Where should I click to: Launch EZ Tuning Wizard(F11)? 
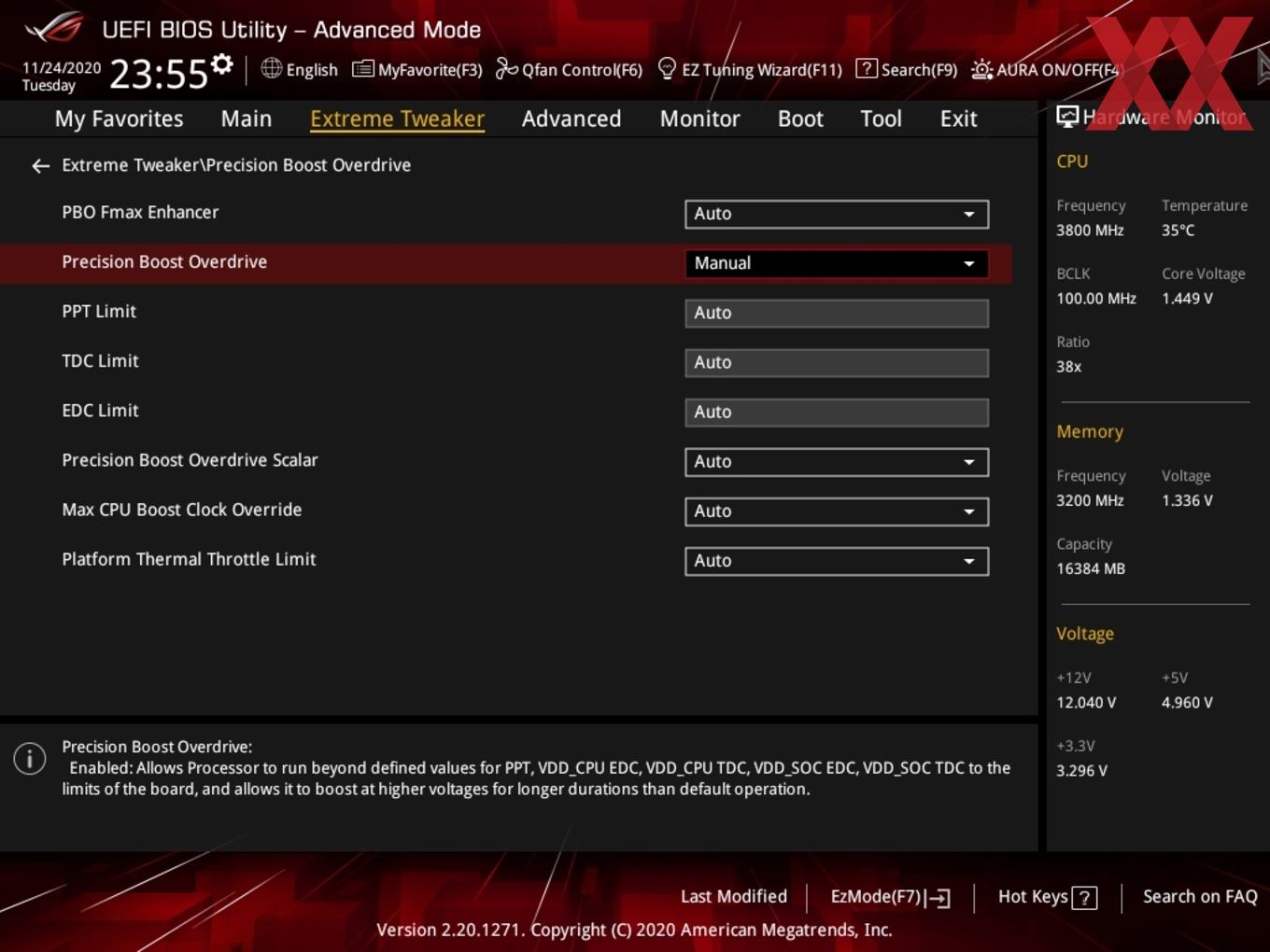click(750, 69)
